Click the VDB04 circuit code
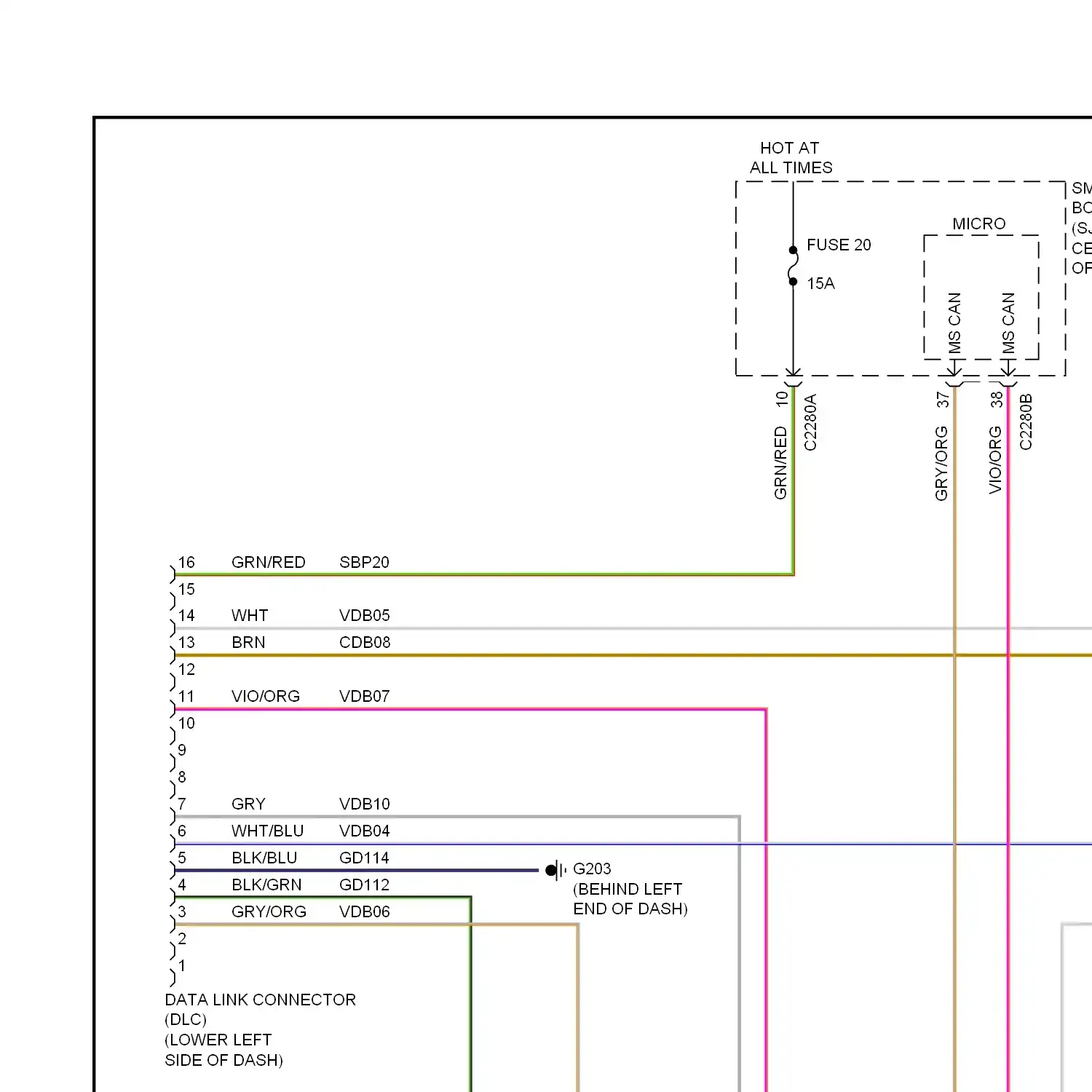 [x=364, y=831]
